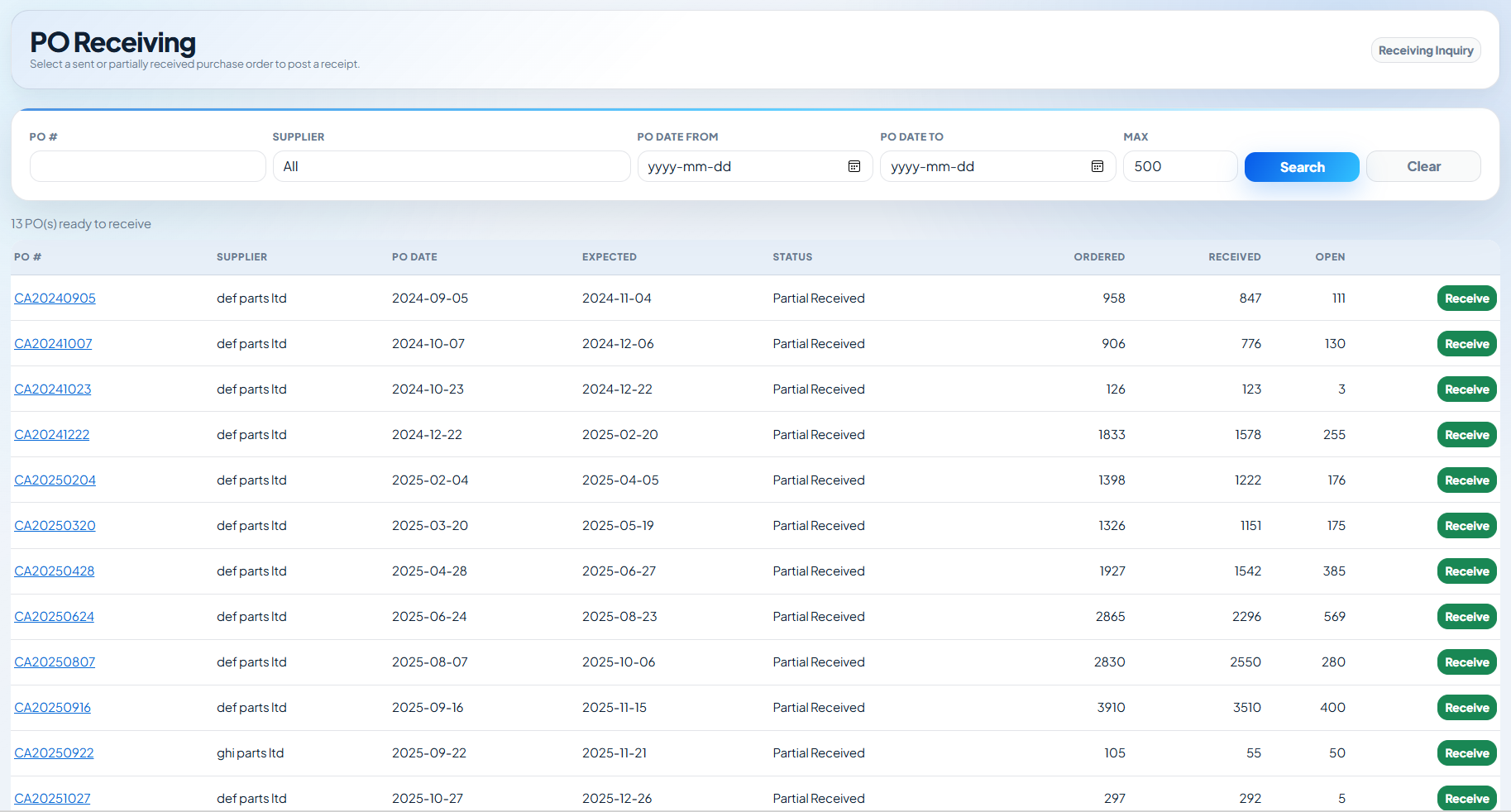Image resolution: width=1511 pixels, height=812 pixels.
Task: Click the PO # search input field
Action: [x=148, y=166]
